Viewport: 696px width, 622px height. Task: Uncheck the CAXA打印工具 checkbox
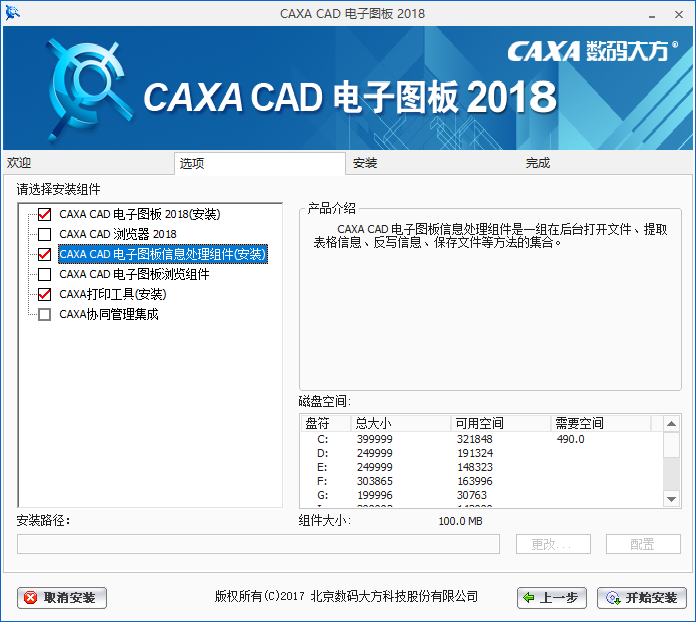click(44, 294)
